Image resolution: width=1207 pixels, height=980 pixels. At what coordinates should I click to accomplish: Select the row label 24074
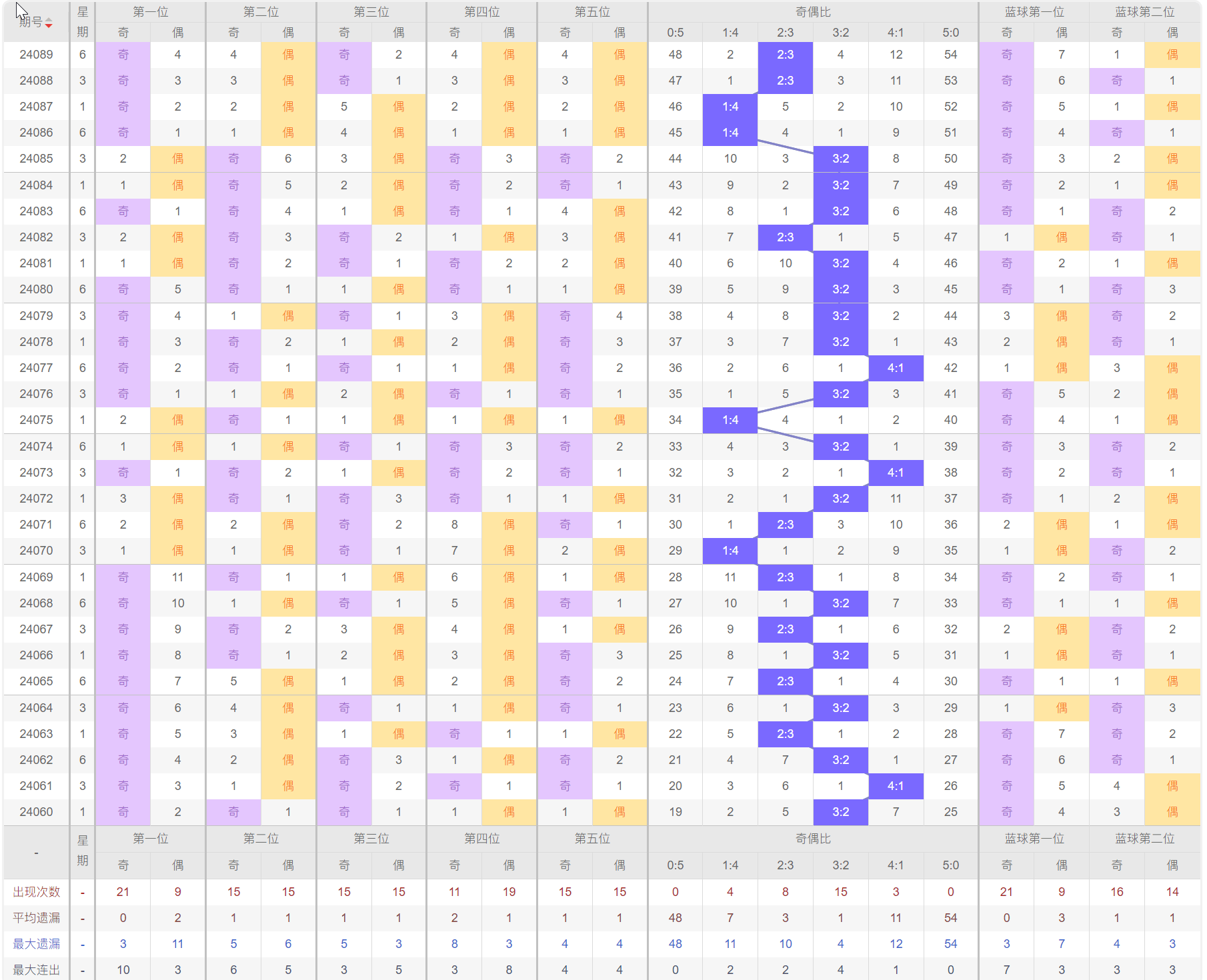(36, 447)
